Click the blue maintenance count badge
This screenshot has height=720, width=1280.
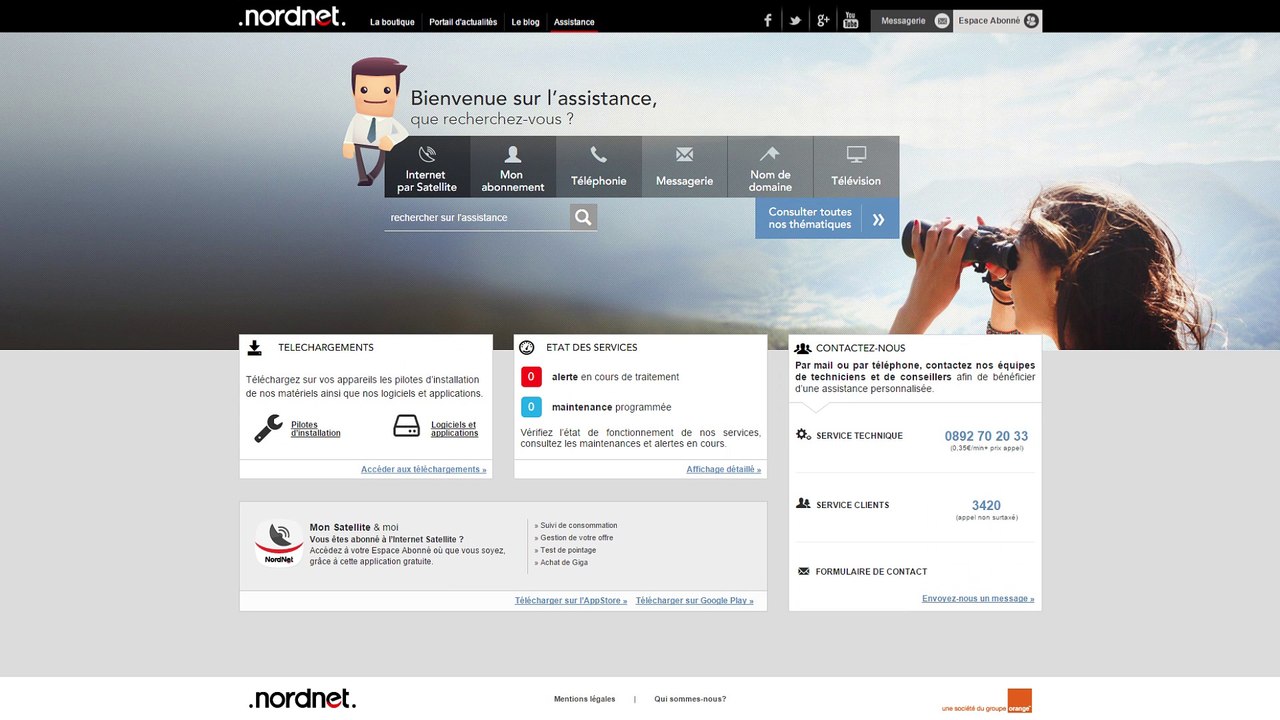click(531, 407)
